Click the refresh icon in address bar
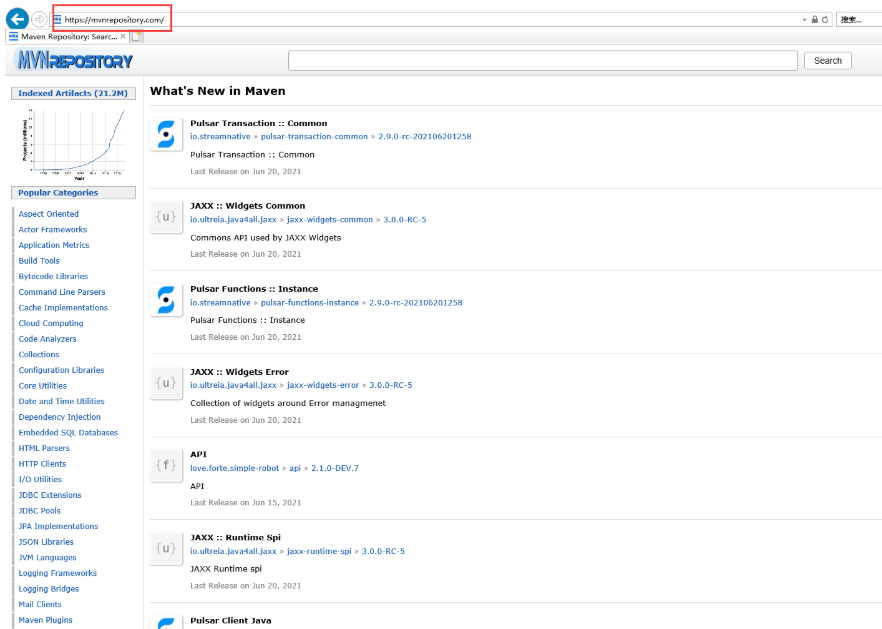The width and height of the screenshot is (882, 629). [825, 20]
